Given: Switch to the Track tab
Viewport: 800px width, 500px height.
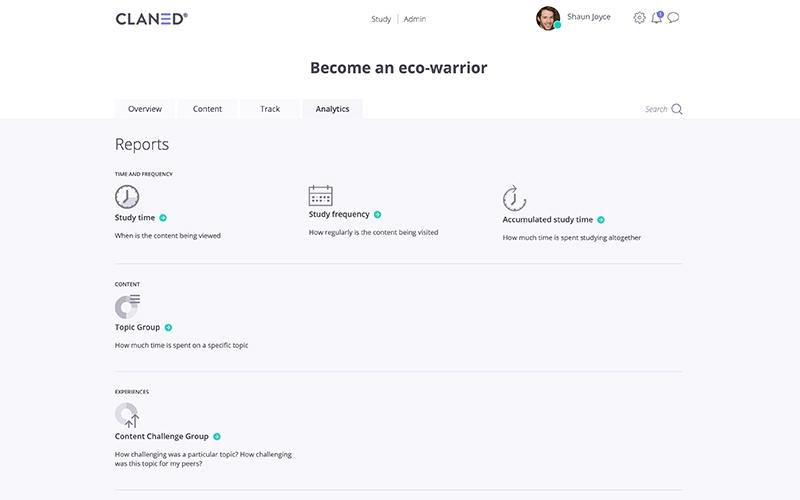Looking at the screenshot, I should click(270, 109).
